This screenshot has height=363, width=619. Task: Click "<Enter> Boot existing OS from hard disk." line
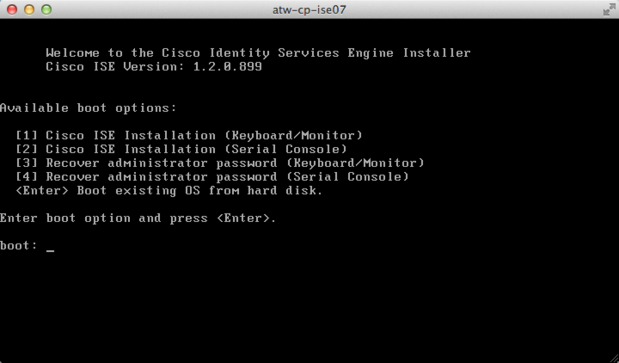[169, 191]
